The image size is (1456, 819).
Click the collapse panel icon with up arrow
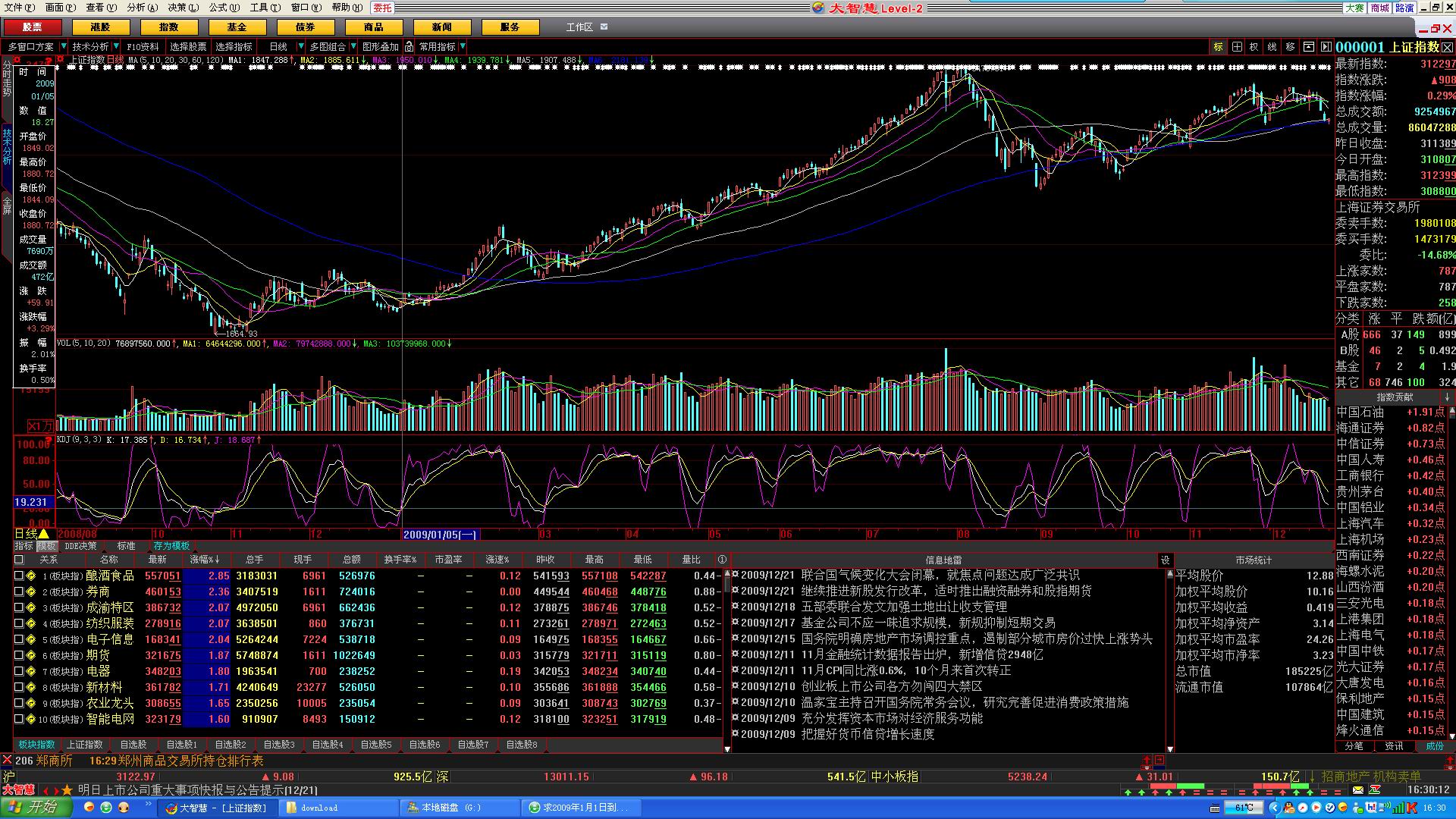pos(1309,47)
